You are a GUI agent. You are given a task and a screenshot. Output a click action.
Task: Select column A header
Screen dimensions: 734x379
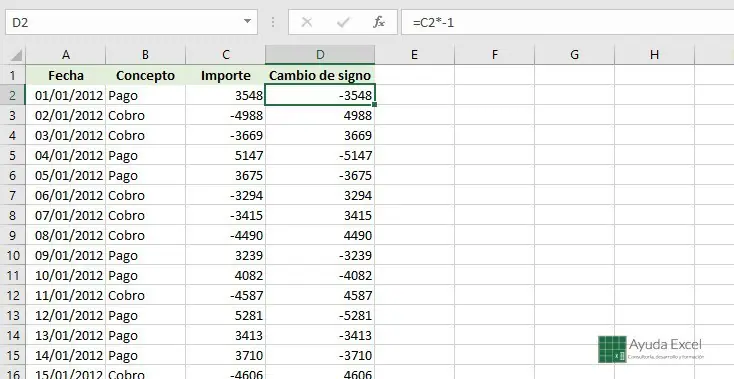point(66,55)
